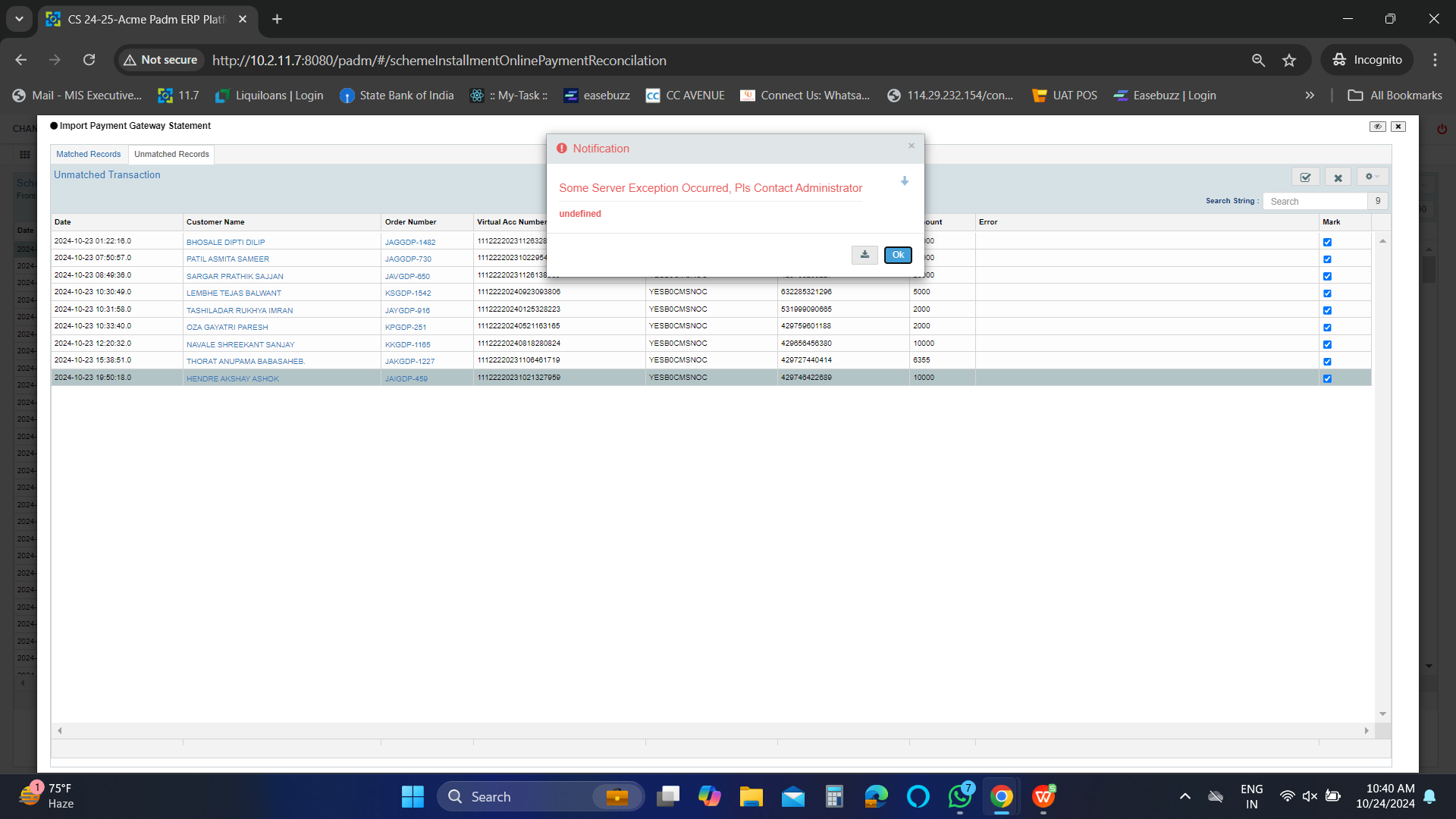Reload the browser page
This screenshot has width=1456, height=819.
click(89, 60)
